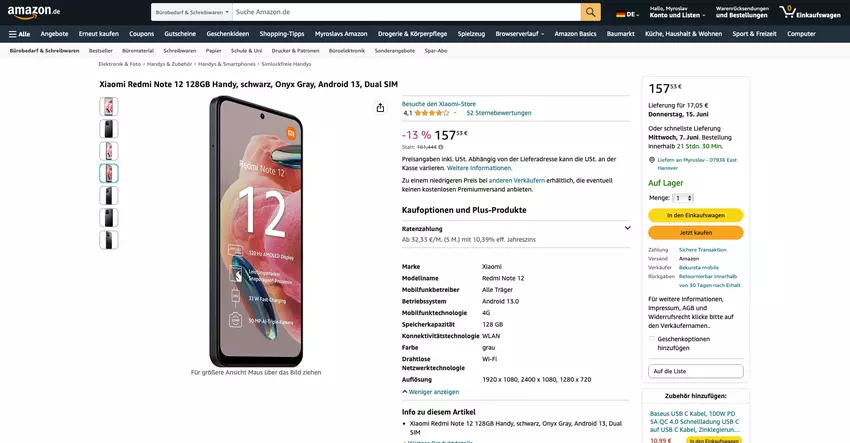Open the Alle hamburger menu
The image size is (850, 443).
[x=19, y=33]
